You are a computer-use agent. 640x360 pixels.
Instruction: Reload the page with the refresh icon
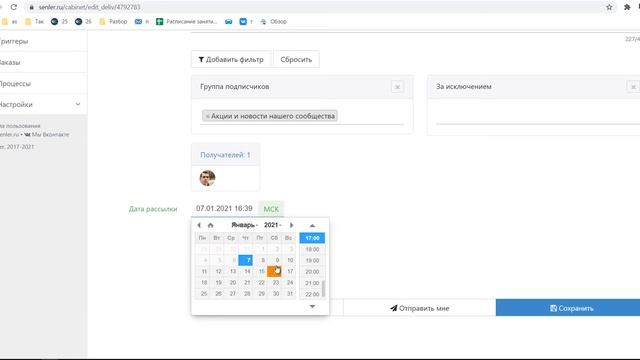[x=14, y=7]
